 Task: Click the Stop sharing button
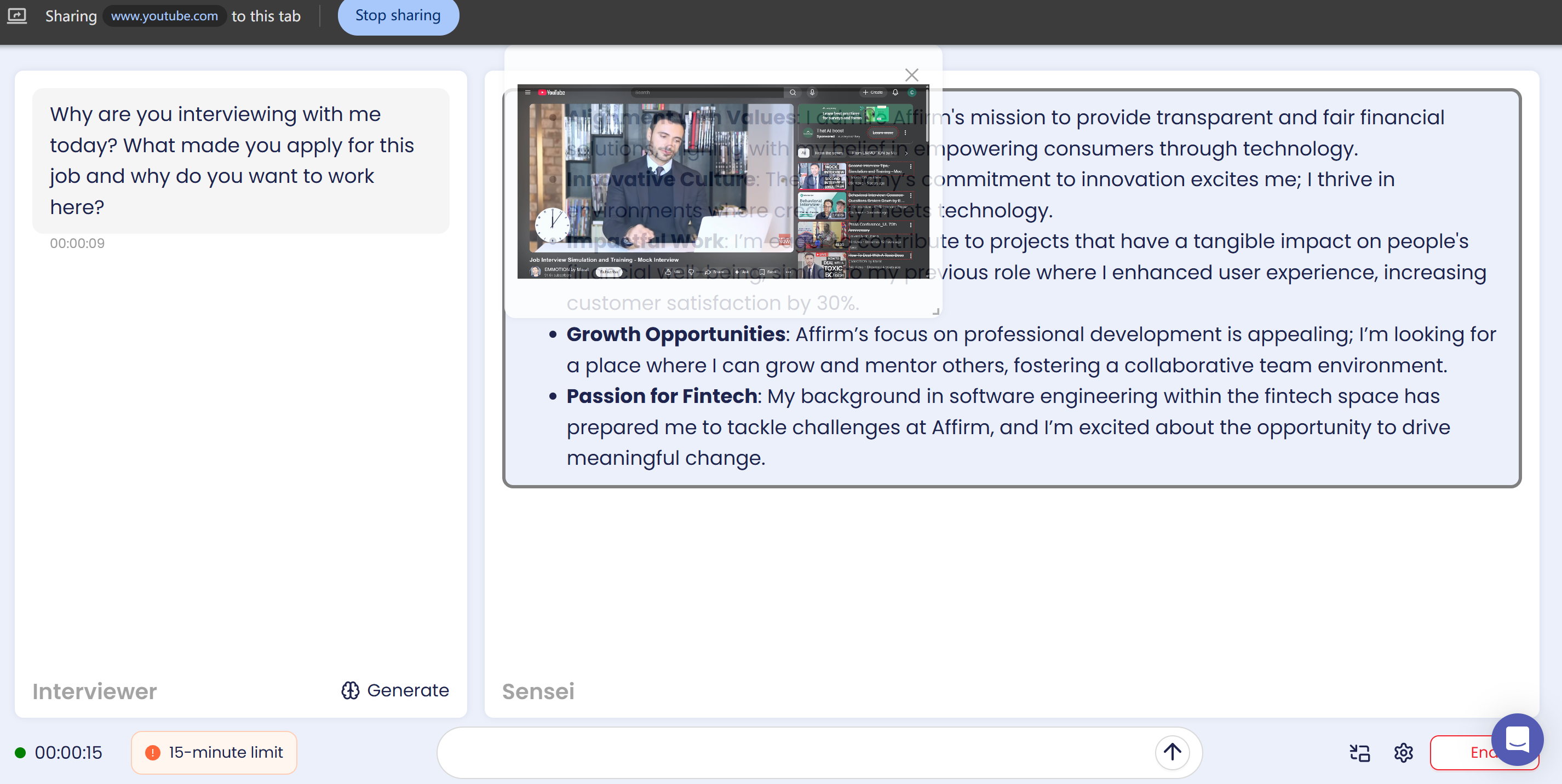tap(398, 16)
